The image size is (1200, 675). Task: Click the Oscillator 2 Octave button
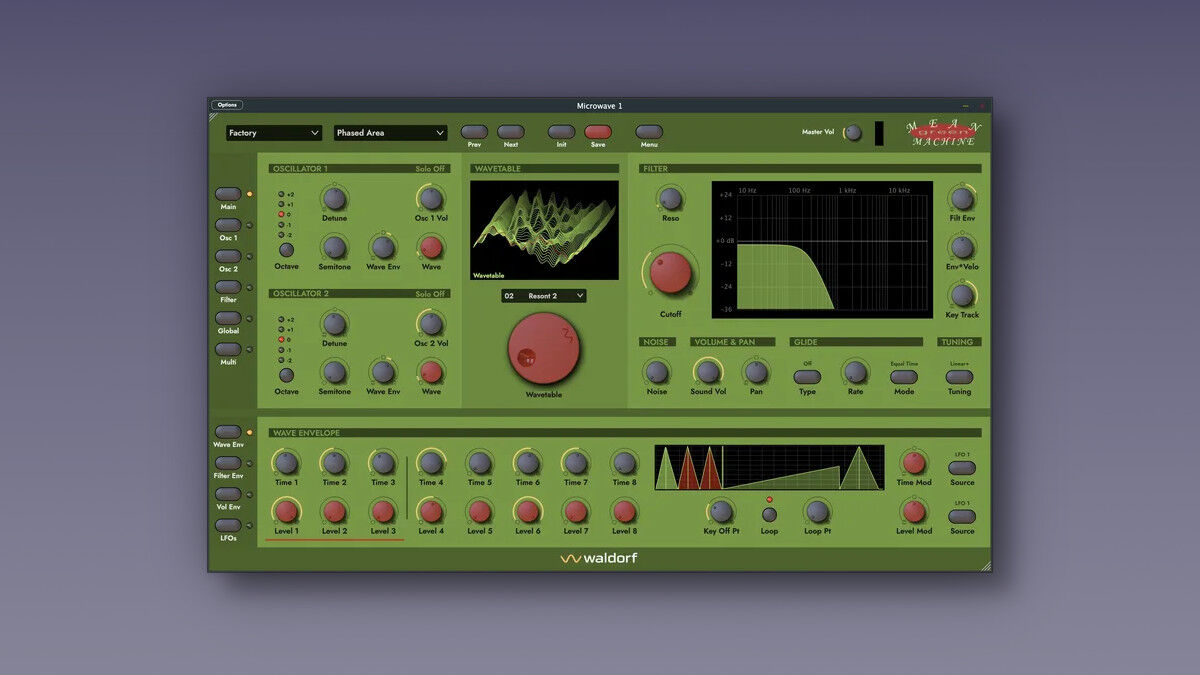[287, 375]
